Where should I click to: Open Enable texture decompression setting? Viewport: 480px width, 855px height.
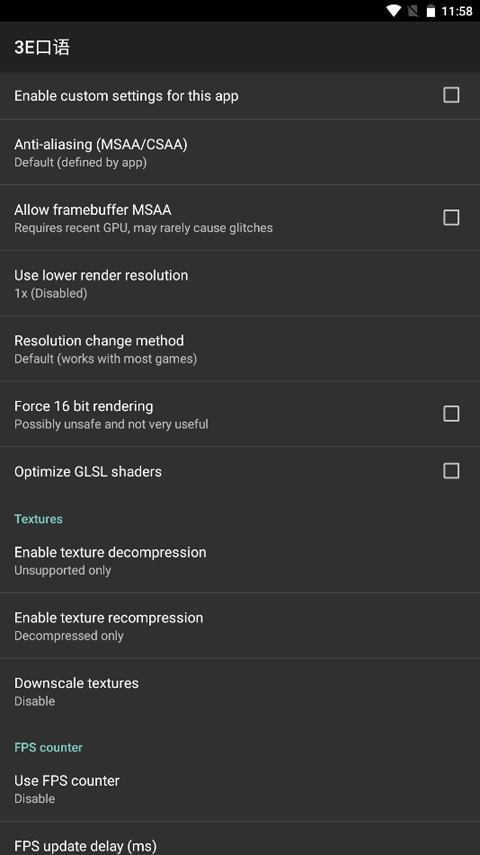click(240, 560)
